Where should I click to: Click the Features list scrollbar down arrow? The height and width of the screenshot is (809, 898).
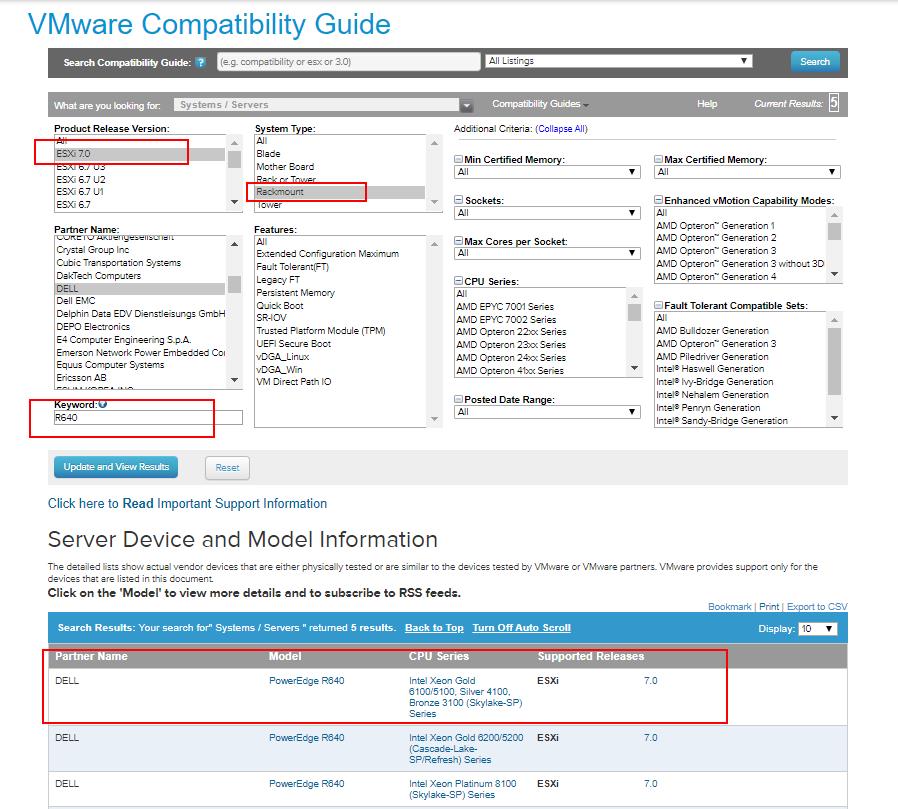434,419
